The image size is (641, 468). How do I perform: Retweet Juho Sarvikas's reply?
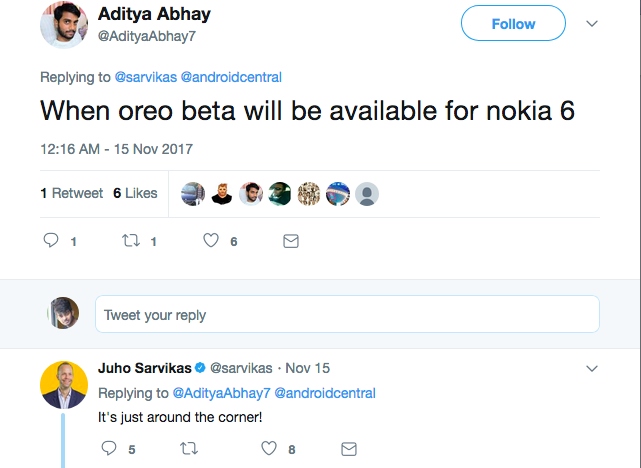[x=187, y=449]
